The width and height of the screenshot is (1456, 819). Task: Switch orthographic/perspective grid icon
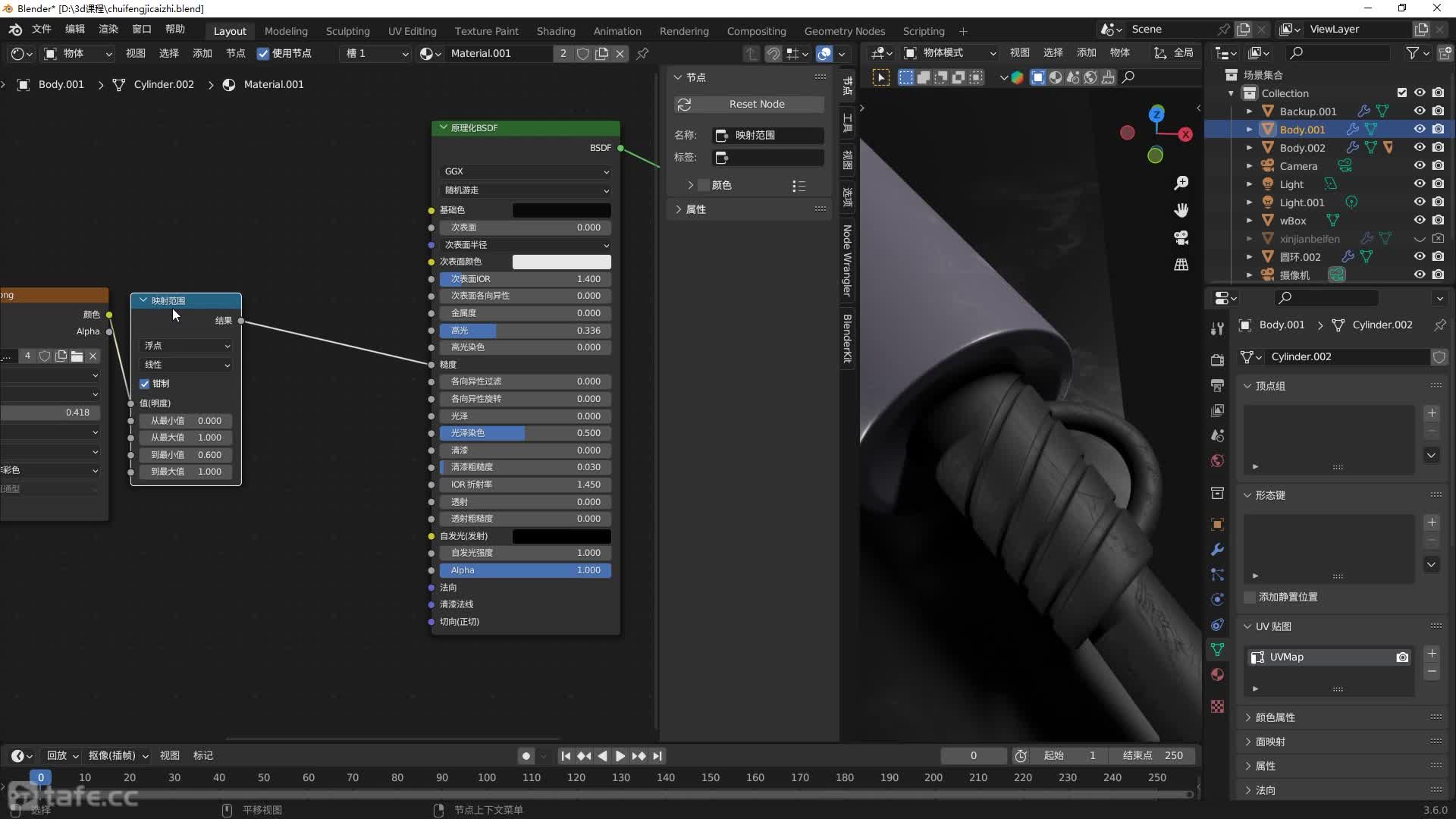[x=1181, y=265]
